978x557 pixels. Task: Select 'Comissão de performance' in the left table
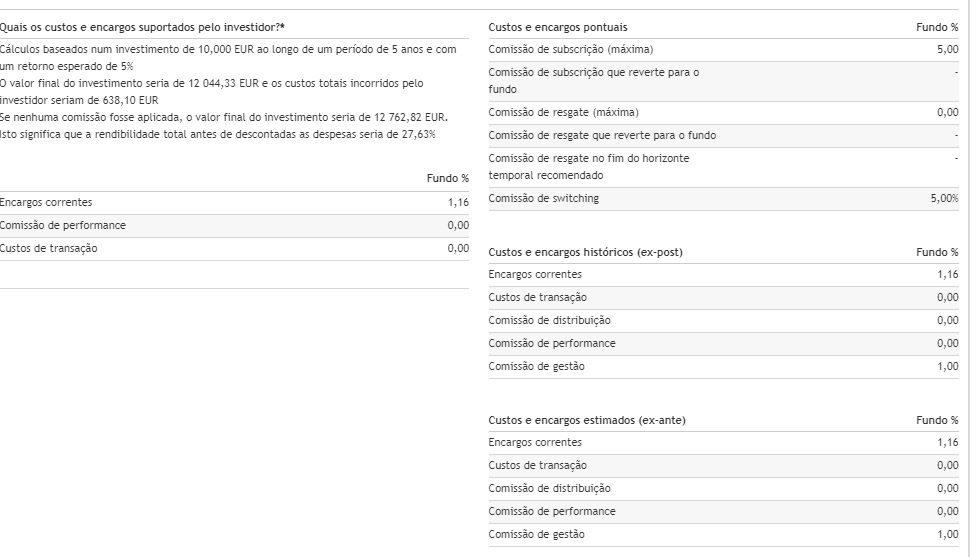(x=63, y=225)
